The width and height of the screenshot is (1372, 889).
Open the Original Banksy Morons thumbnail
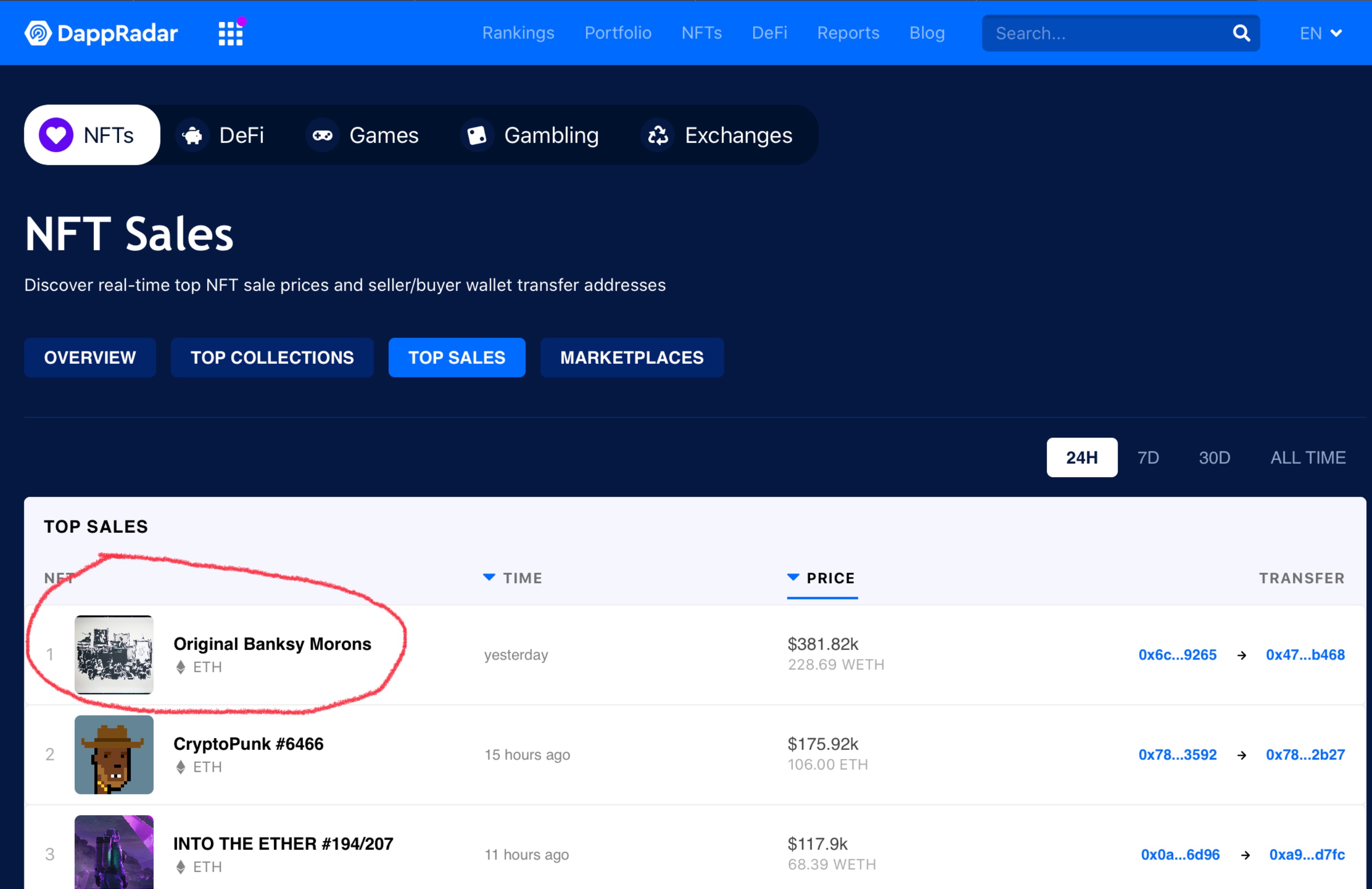tap(114, 655)
